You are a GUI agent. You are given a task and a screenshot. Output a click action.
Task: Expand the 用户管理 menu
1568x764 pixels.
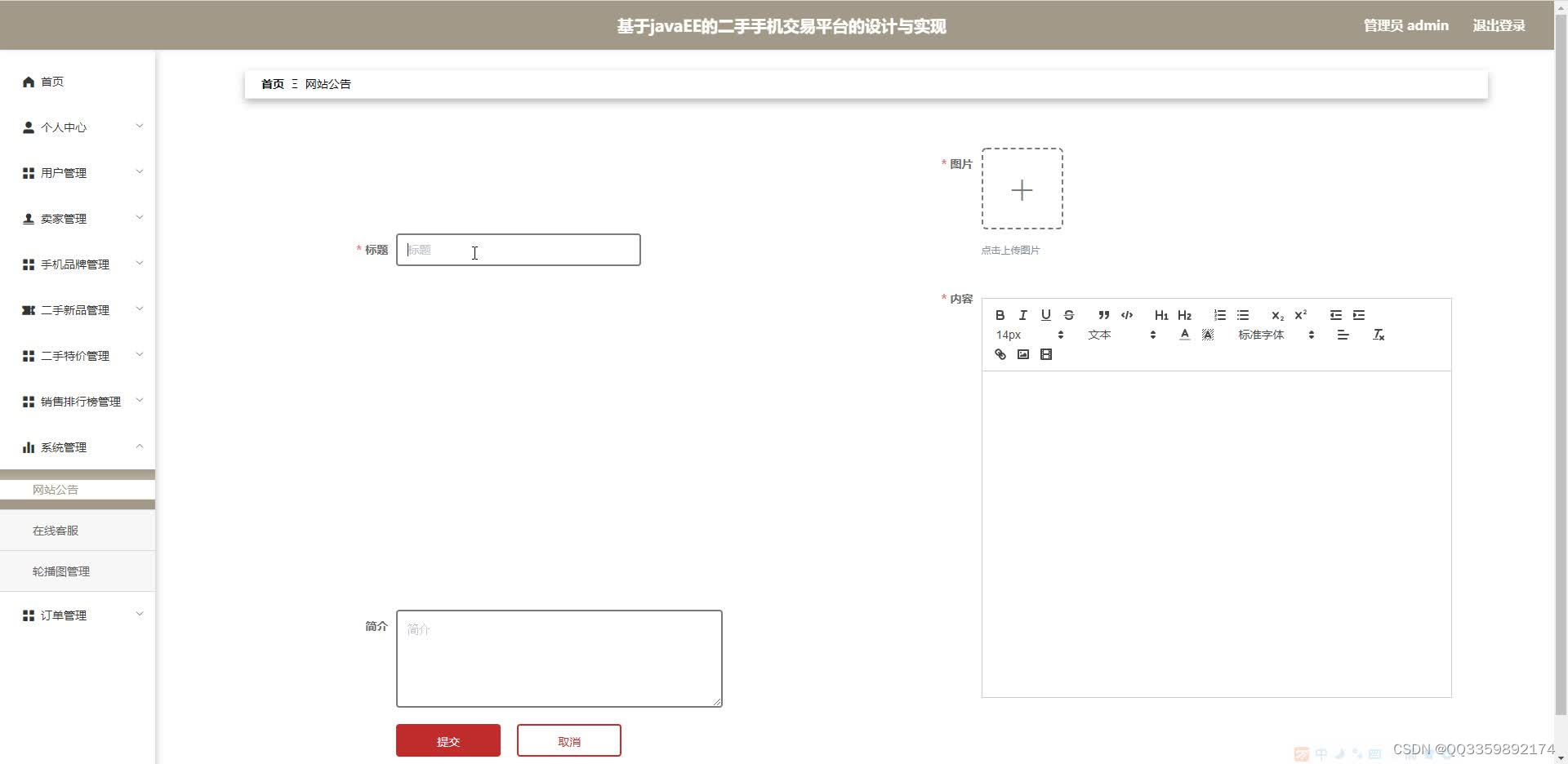pos(78,173)
